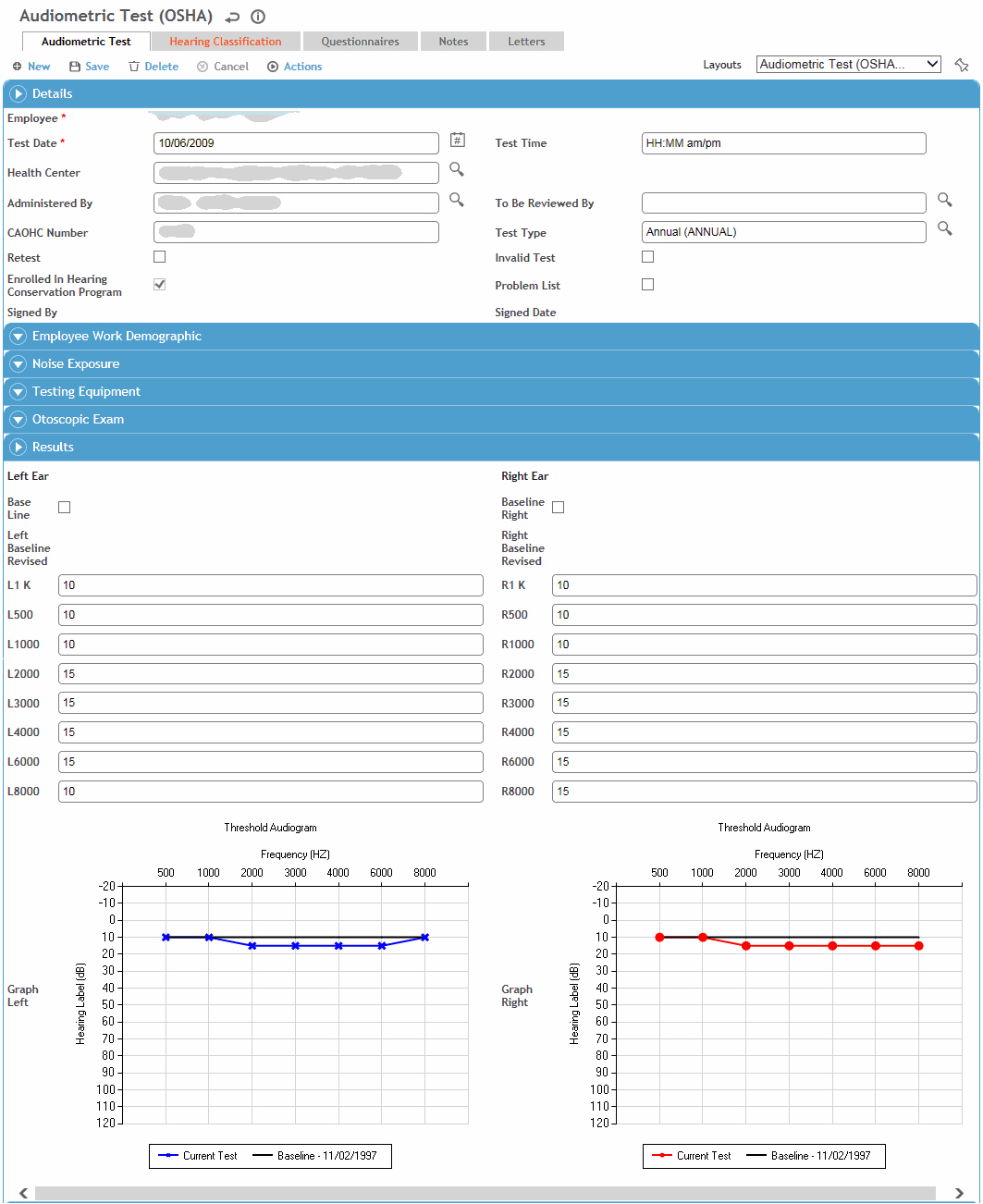The height and width of the screenshot is (1204, 983).
Task: Click Baseline - 11/02/1997 legend in right graph
Action: pos(808,1156)
